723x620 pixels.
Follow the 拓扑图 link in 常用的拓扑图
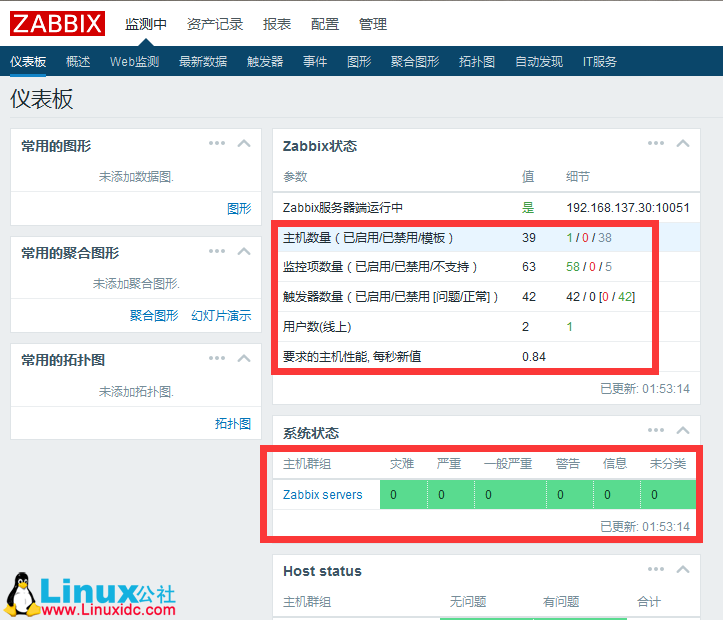233,424
